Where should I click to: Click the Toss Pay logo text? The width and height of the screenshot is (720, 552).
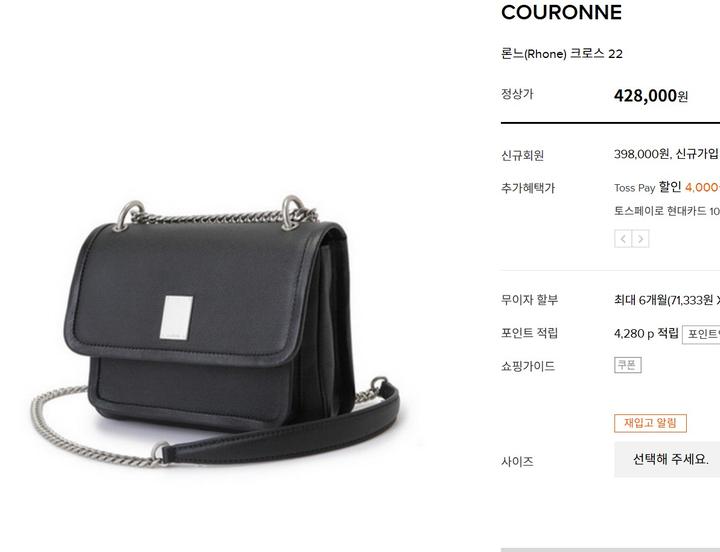tap(635, 188)
